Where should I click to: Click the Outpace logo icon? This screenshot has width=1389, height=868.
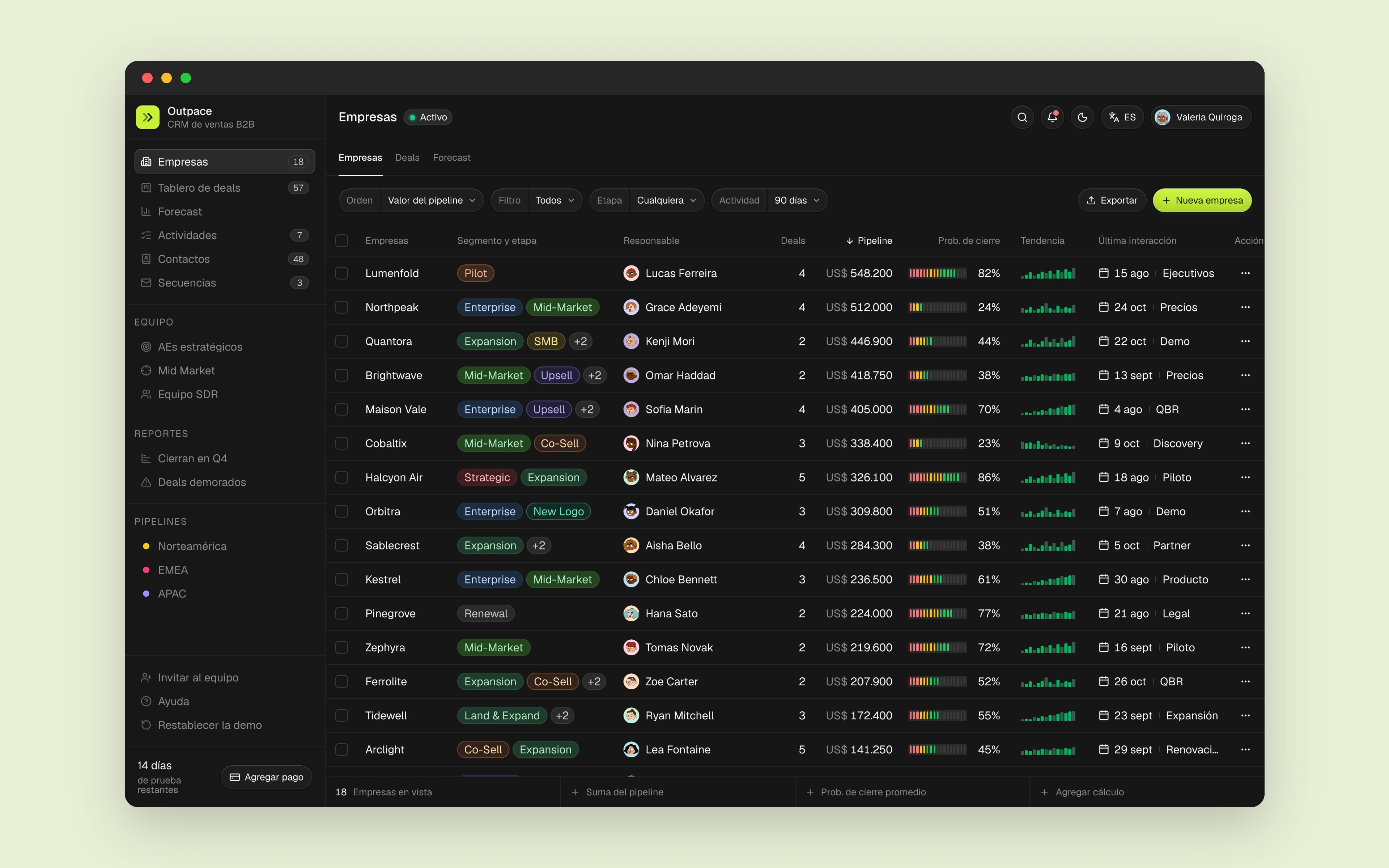point(148,117)
